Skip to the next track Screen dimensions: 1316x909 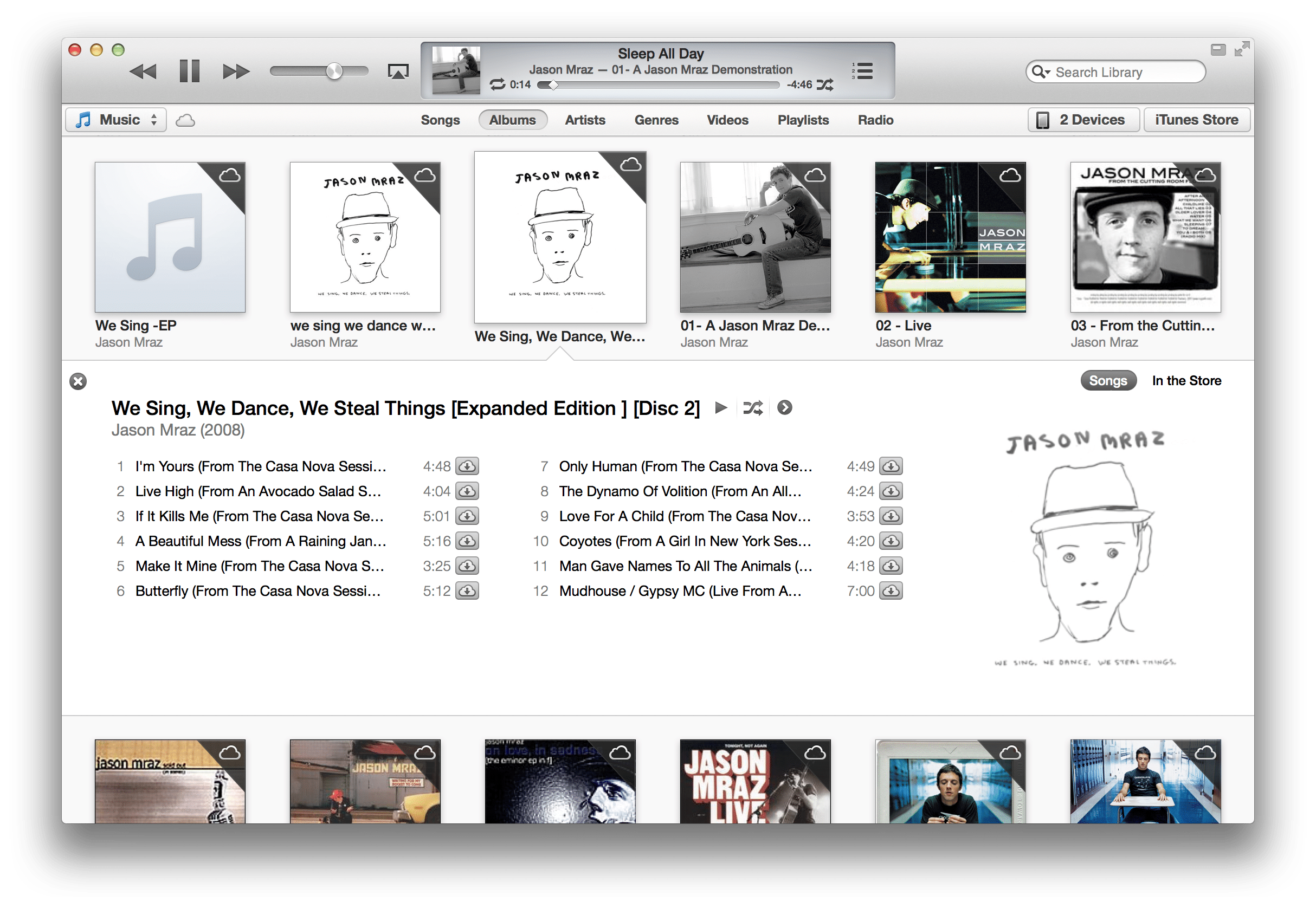click(235, 72)
